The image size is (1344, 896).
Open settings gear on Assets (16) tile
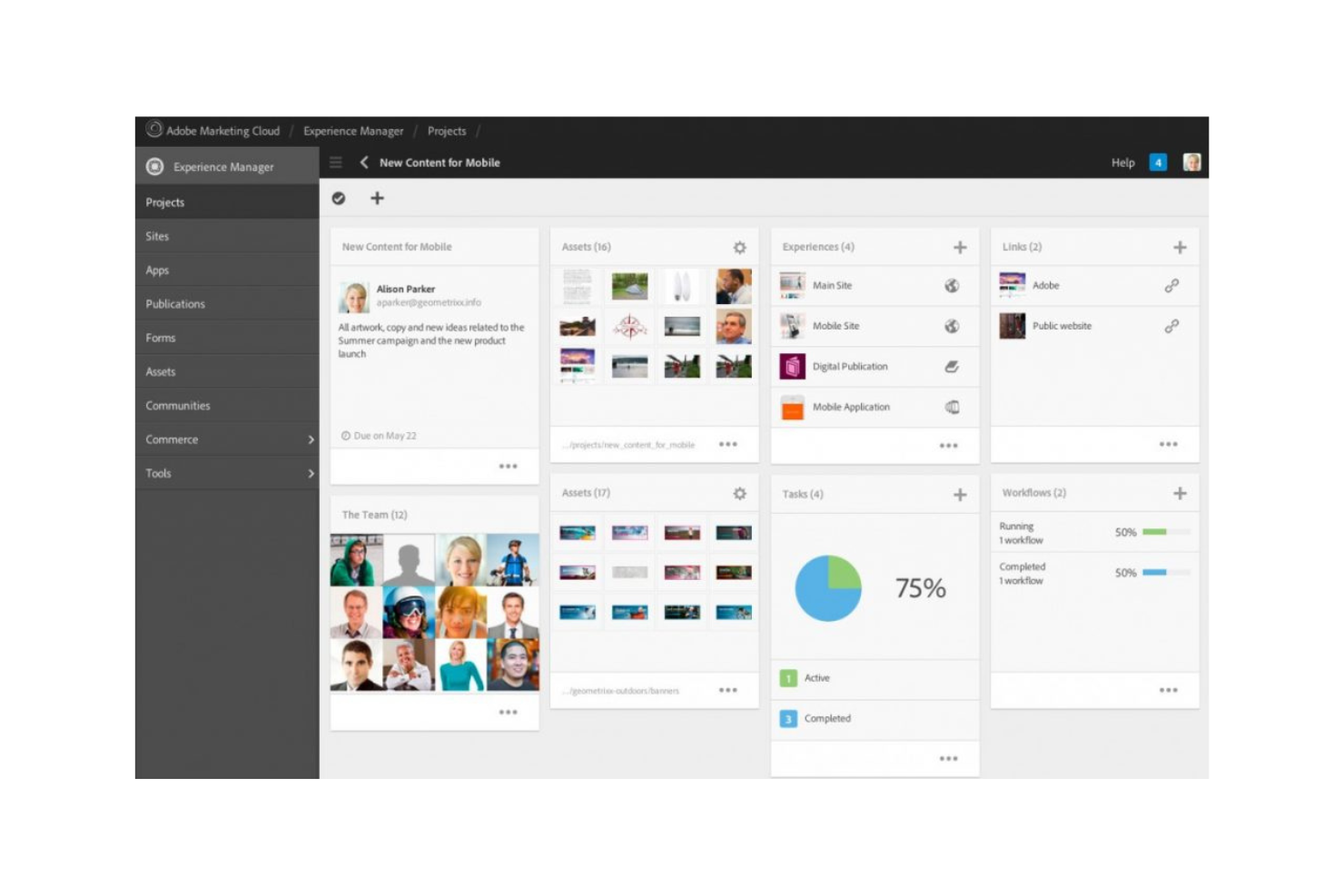[x=740, y=247]
